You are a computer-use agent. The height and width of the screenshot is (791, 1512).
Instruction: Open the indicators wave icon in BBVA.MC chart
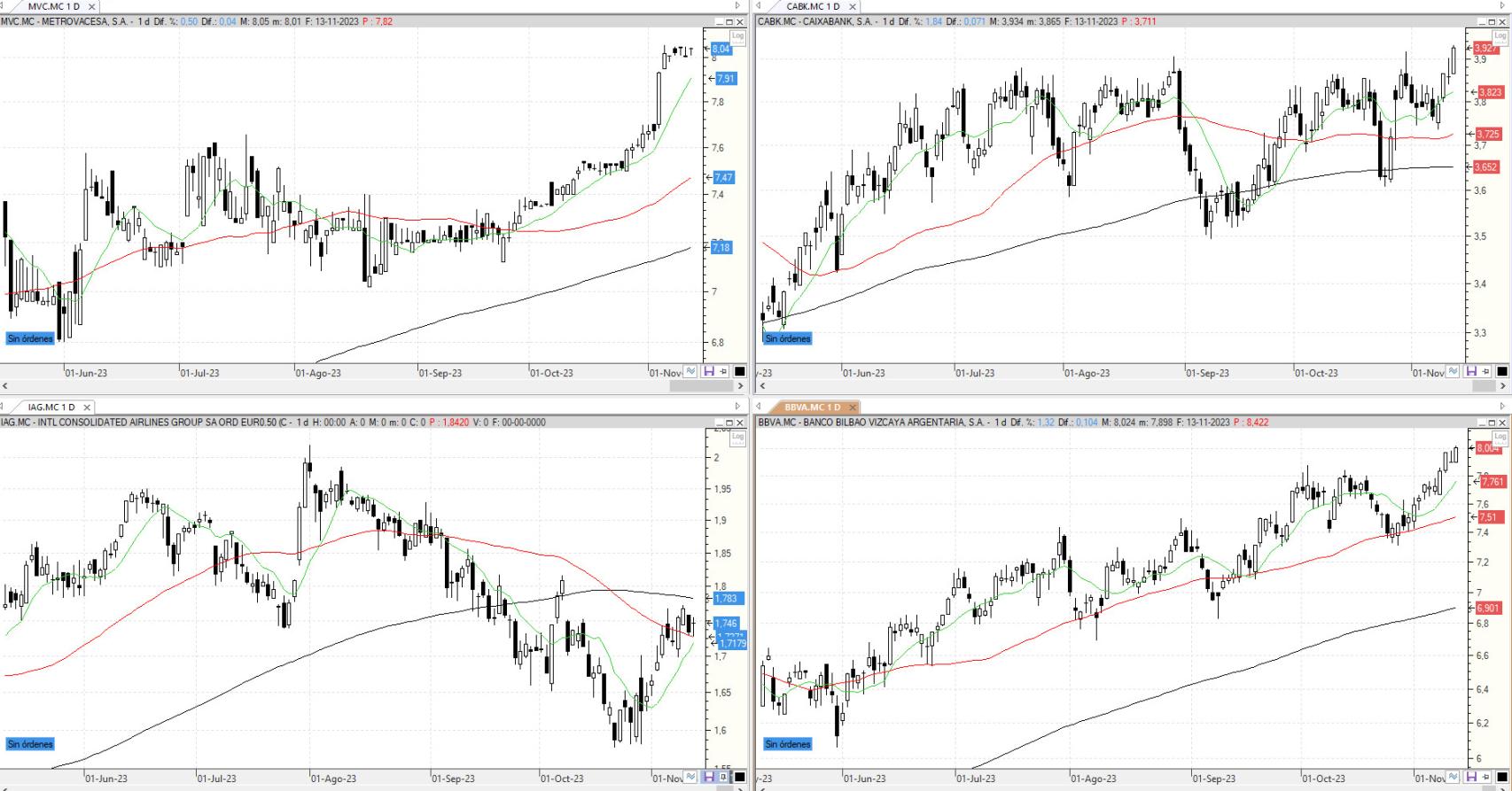click(1454, 777)
